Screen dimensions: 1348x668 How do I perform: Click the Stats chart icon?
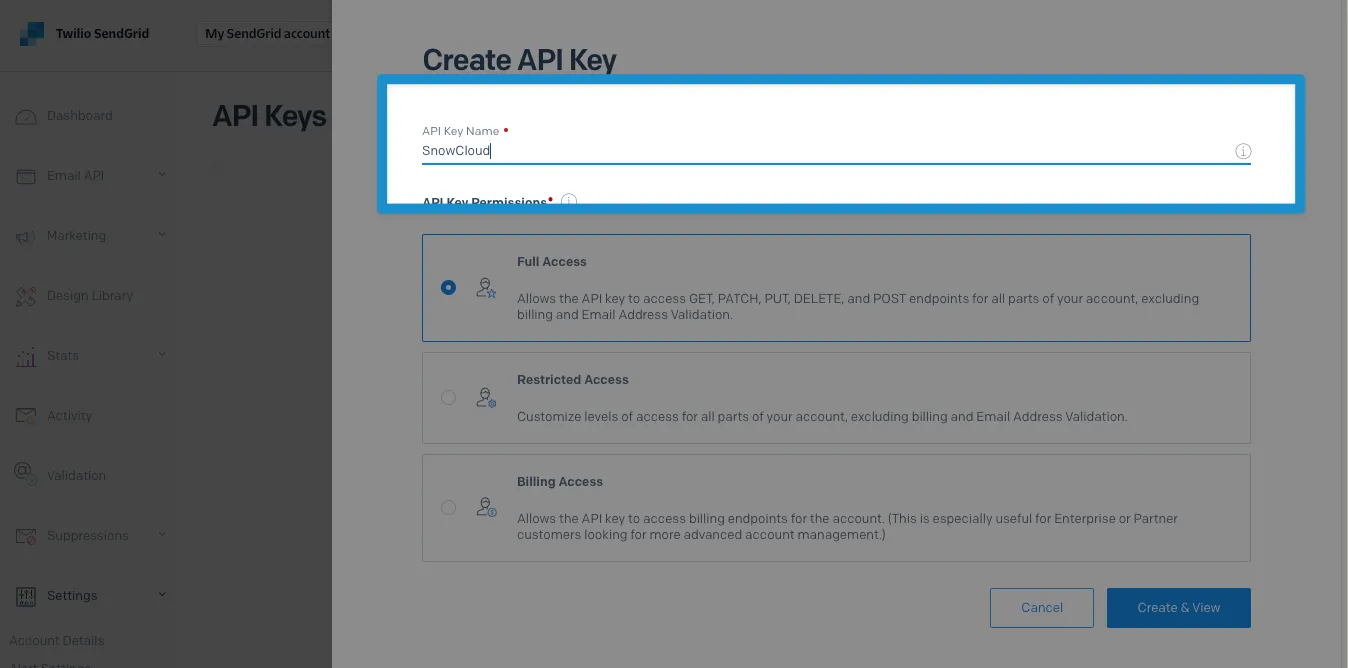(x=27, y=357)
